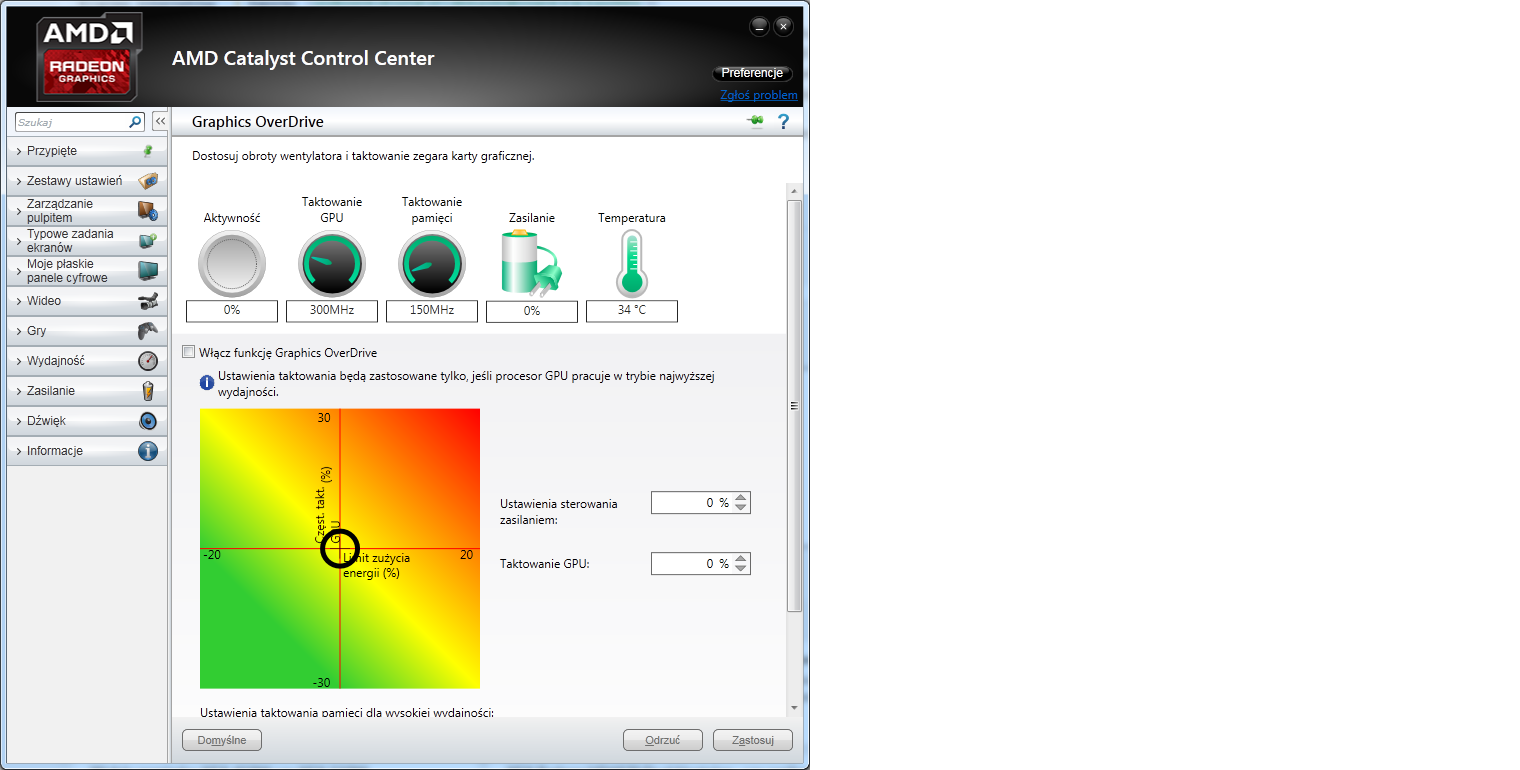Expand Wydajność section using its chevron

click(x=19, y=361)
